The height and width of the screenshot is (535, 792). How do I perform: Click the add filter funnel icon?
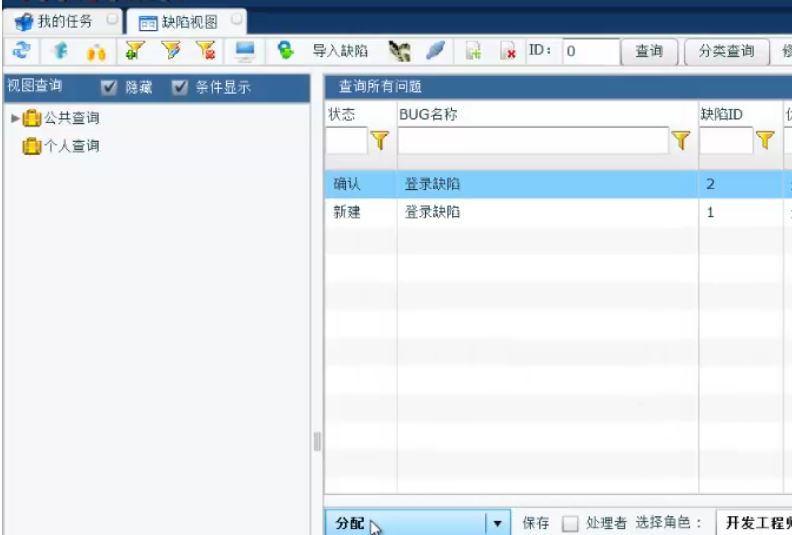click(x=134, y=51)
